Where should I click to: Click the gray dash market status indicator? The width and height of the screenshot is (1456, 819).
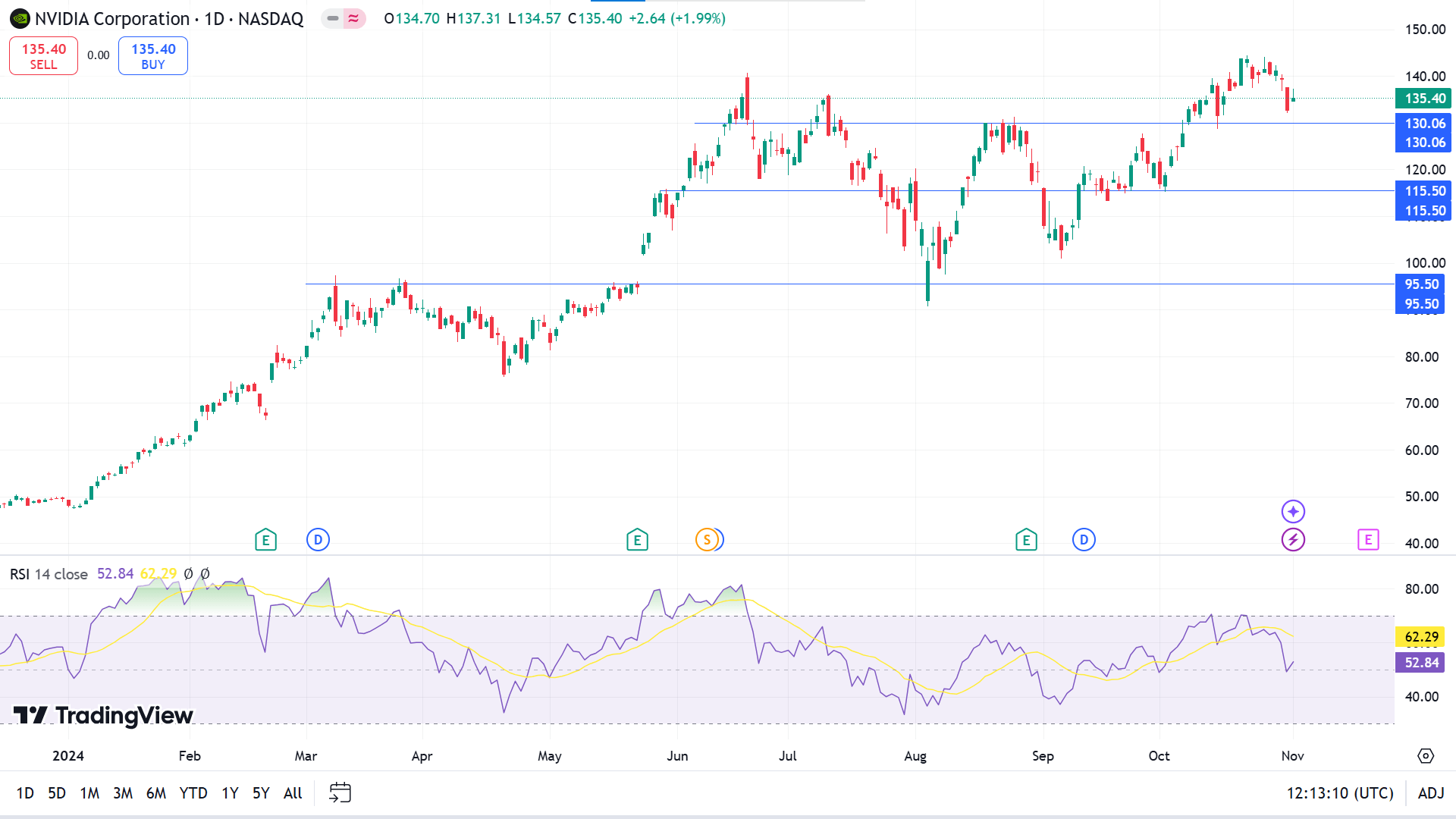[333, 18]
